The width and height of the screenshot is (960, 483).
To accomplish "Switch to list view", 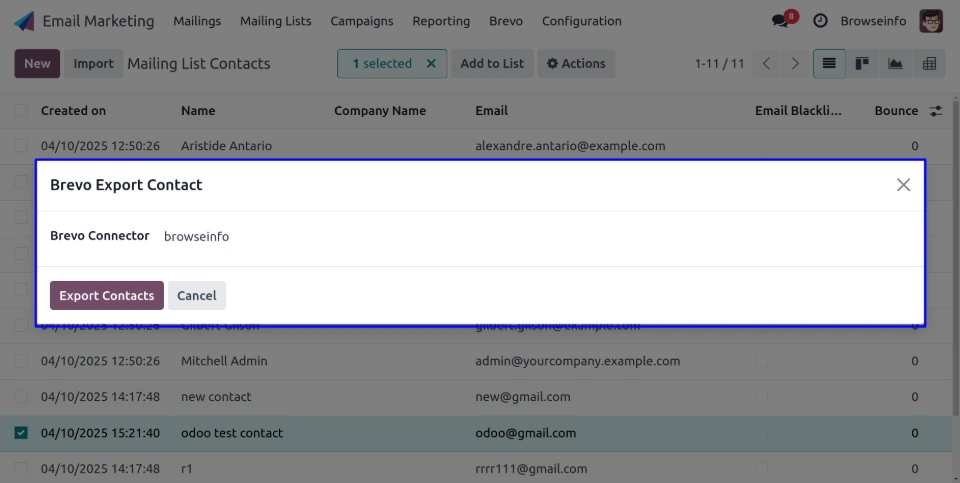I will point(828,64).
